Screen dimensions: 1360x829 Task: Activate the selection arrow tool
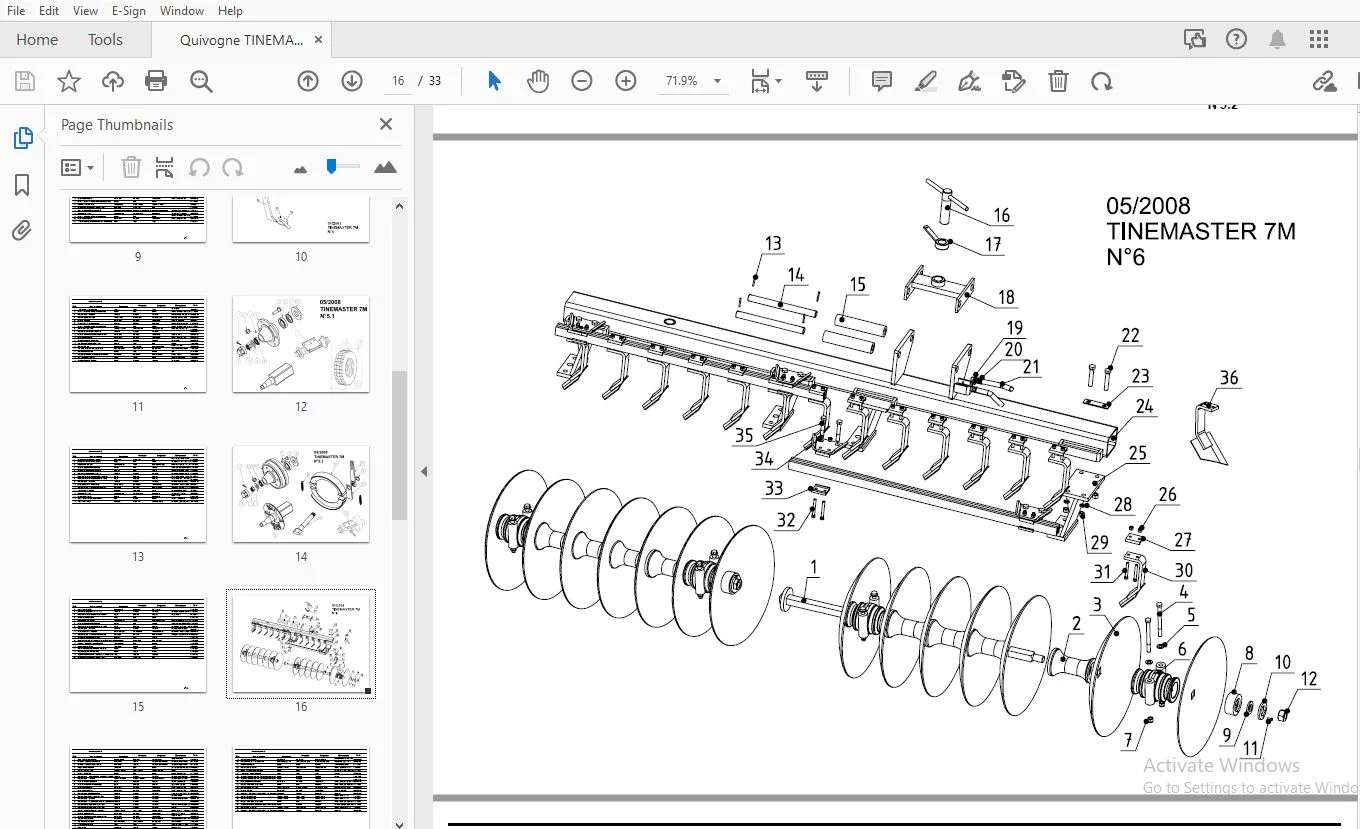[x=494, y=81]
